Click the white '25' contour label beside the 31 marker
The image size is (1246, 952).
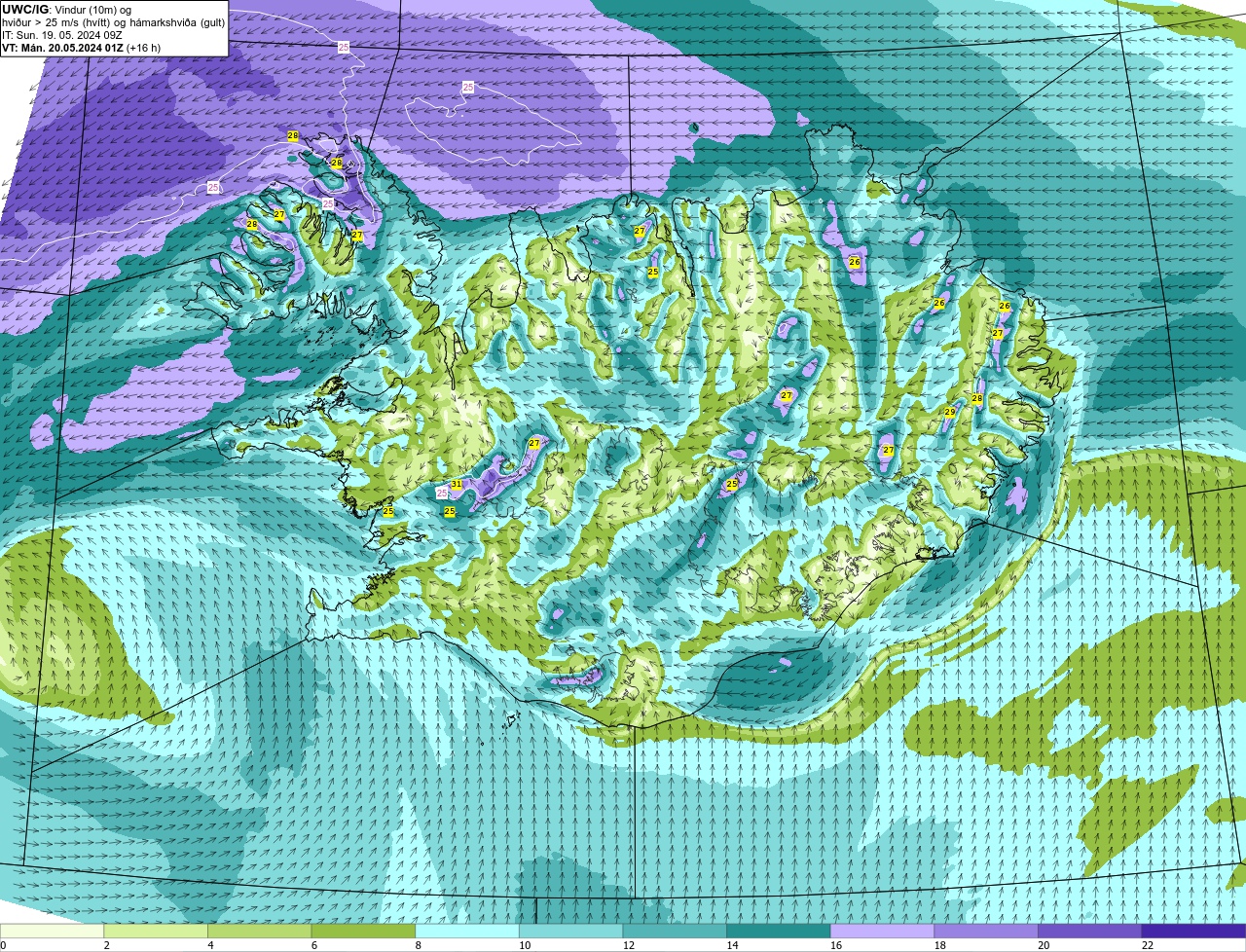pyautogui.click(x=443, y=494)
